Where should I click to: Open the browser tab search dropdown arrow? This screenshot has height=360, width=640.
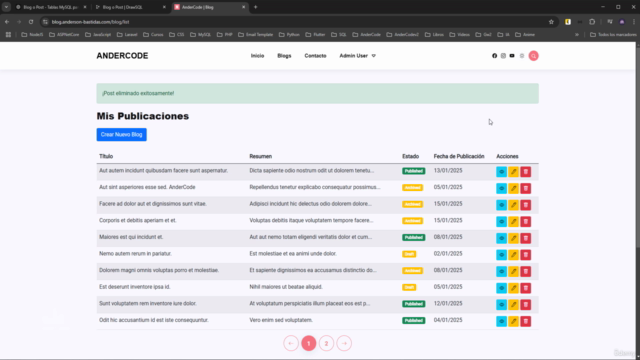point(6,7)
